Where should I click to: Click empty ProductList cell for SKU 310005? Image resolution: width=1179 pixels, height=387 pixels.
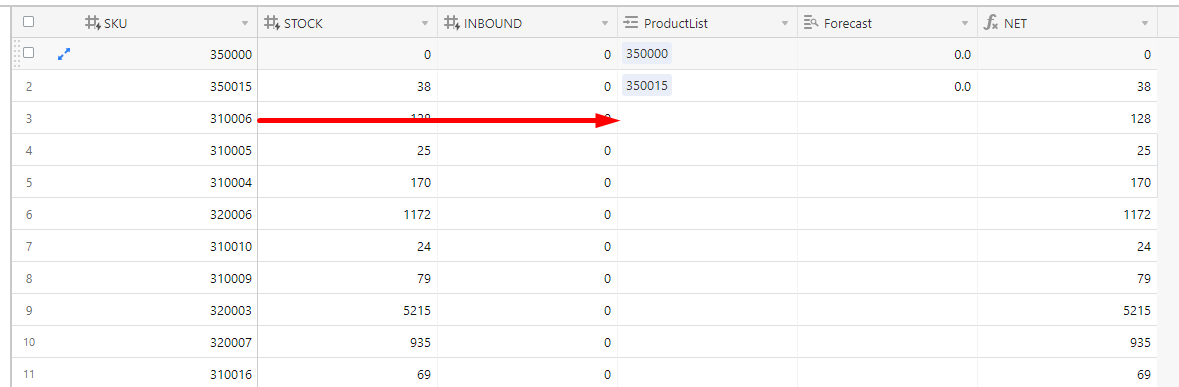pos(708,150)
